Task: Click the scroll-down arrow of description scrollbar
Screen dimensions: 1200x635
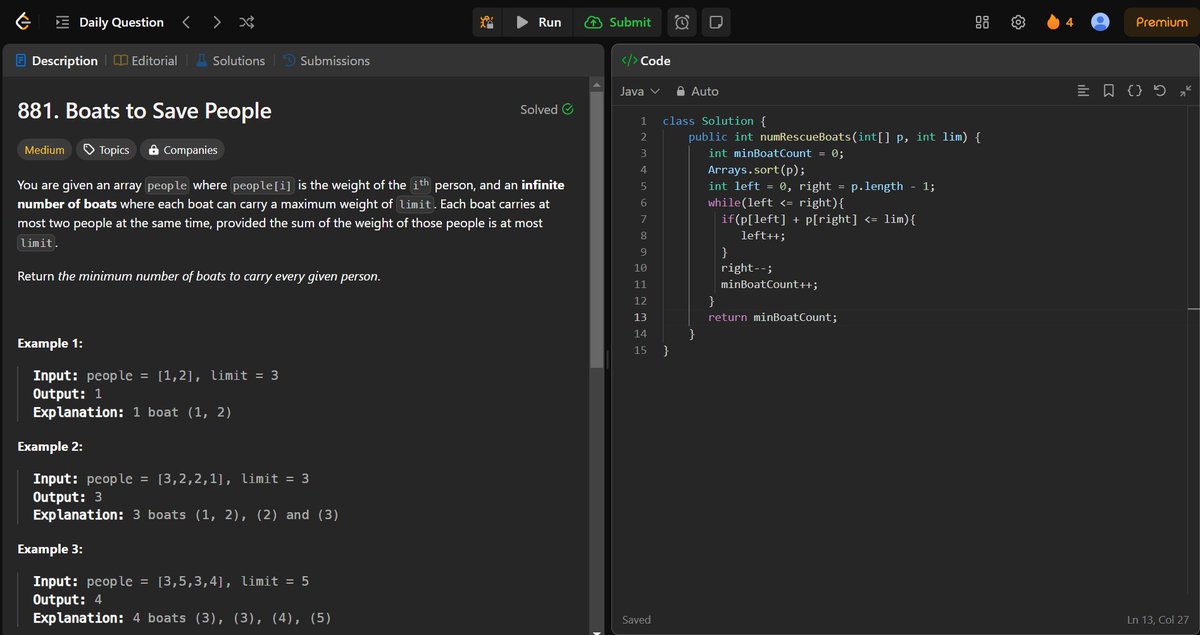Action: click(x=598, y=630)
